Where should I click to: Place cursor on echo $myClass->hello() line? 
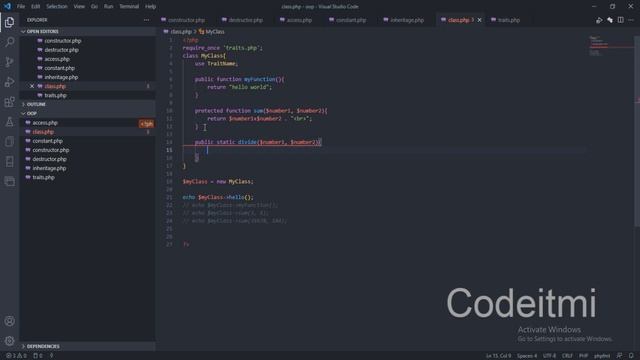[218, 197]
